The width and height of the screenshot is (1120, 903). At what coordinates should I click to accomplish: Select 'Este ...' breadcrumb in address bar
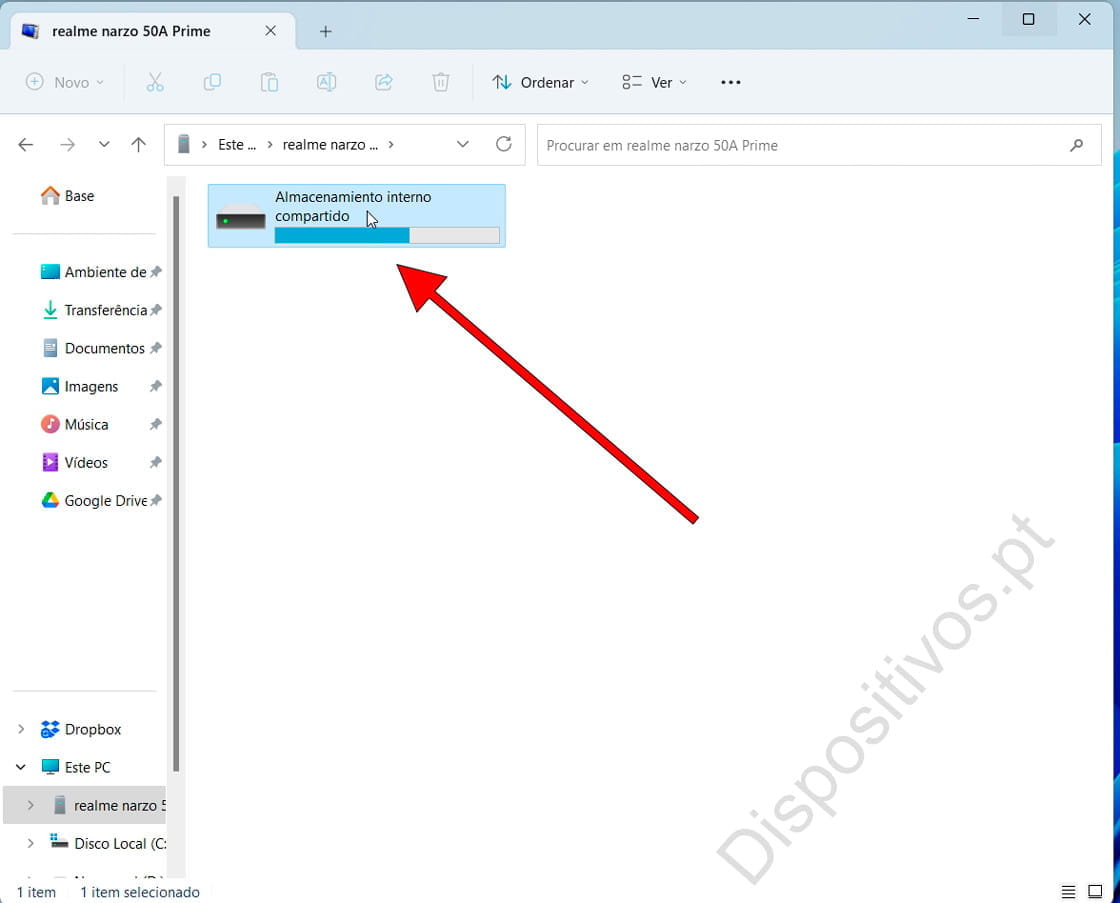(x=237, y=145)
